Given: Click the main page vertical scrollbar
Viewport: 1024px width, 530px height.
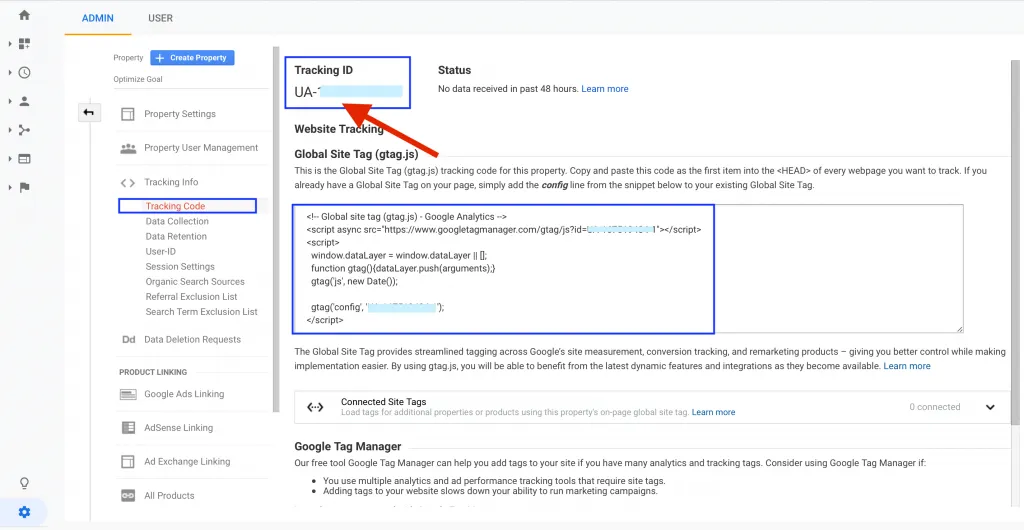Looking at the screenshot, I should coord(1016,242).
